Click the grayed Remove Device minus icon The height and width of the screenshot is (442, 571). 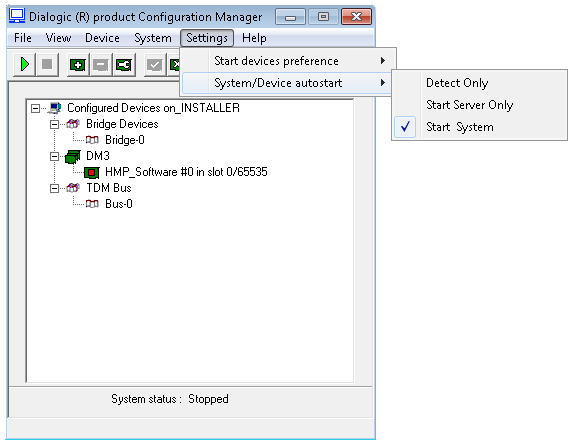pyautogui.click(x=101, y=65)
